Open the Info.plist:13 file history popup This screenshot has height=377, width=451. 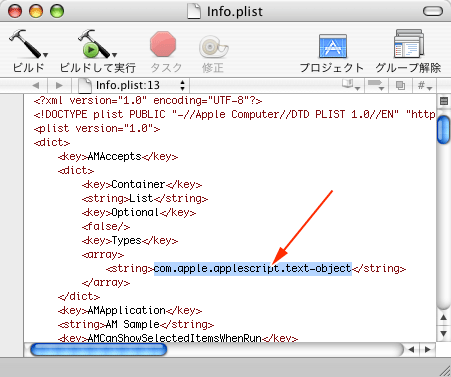tap(132, 85)
